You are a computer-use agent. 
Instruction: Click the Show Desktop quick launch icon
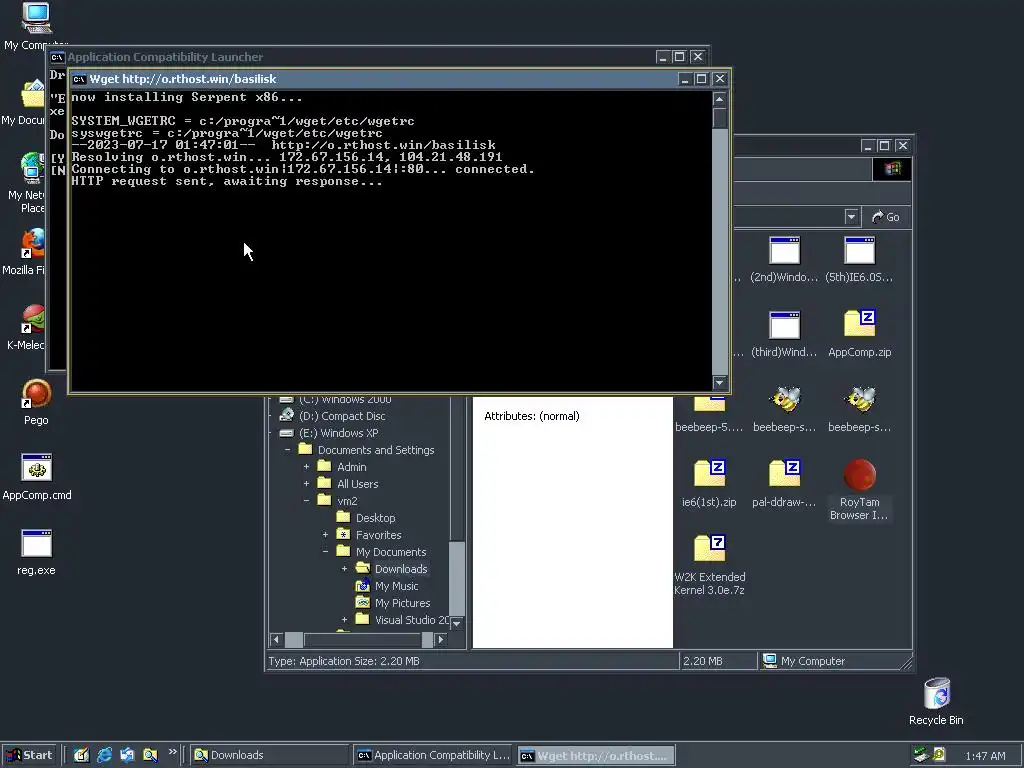(x=81, y=755)
